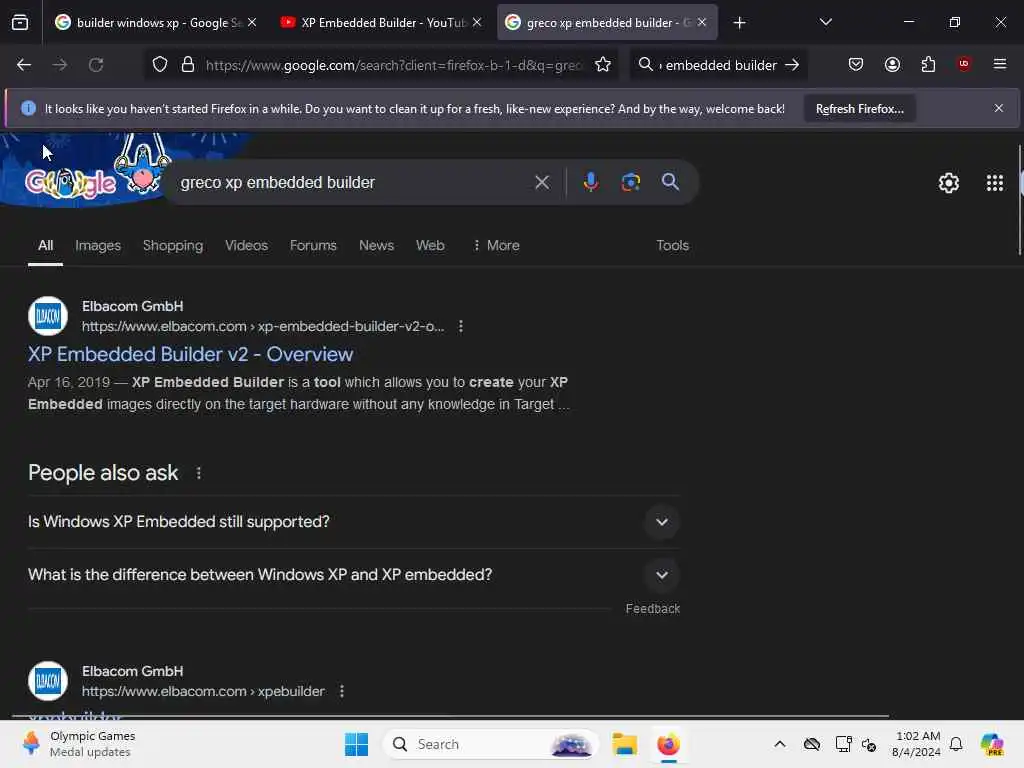This screenshot has height=768, width=1024.
Task: Open the Pocket save icon
Action: pos(856,64)
